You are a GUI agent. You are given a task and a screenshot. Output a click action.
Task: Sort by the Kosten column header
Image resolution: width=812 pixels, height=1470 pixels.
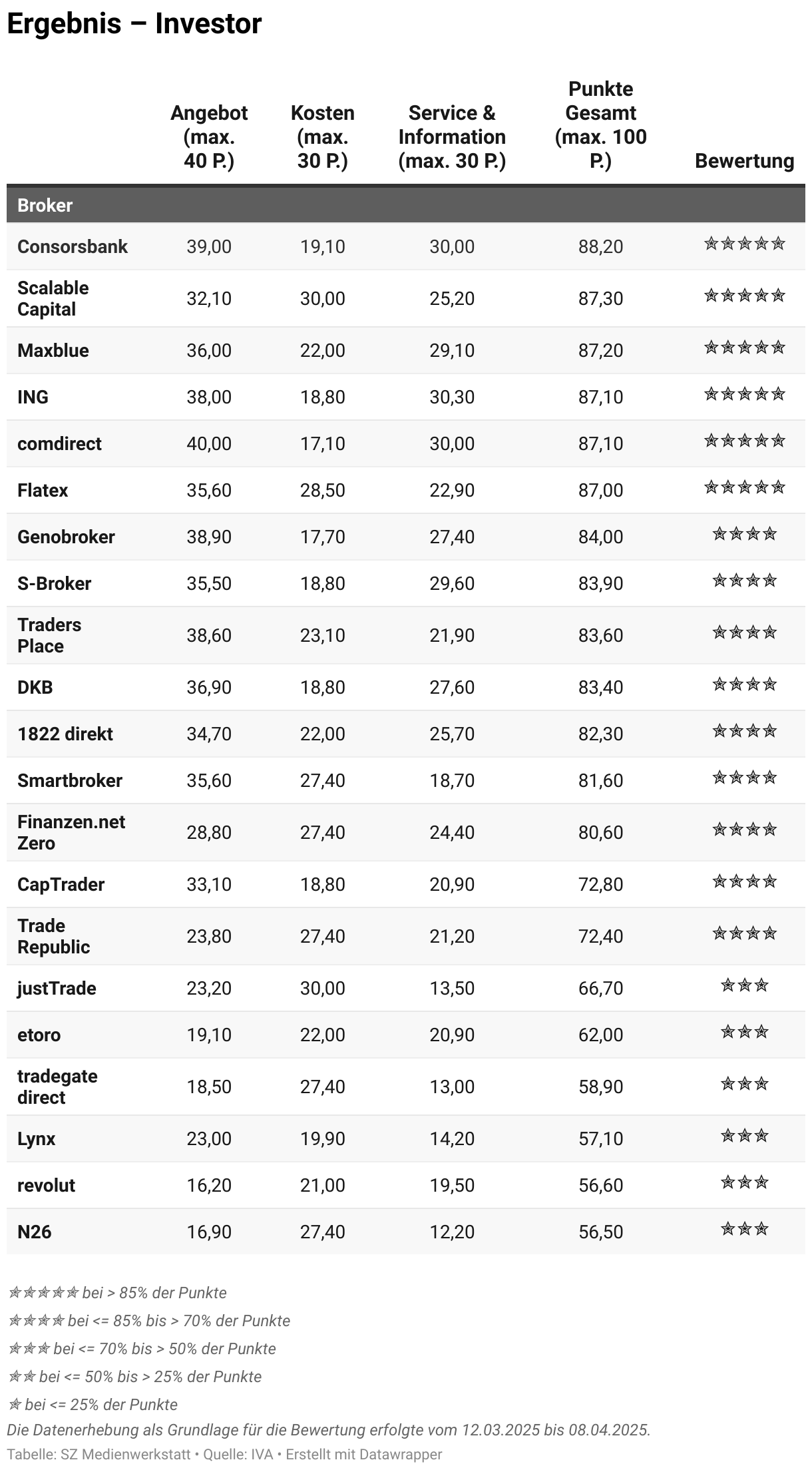pyautogui.click(x=323, y=137)
